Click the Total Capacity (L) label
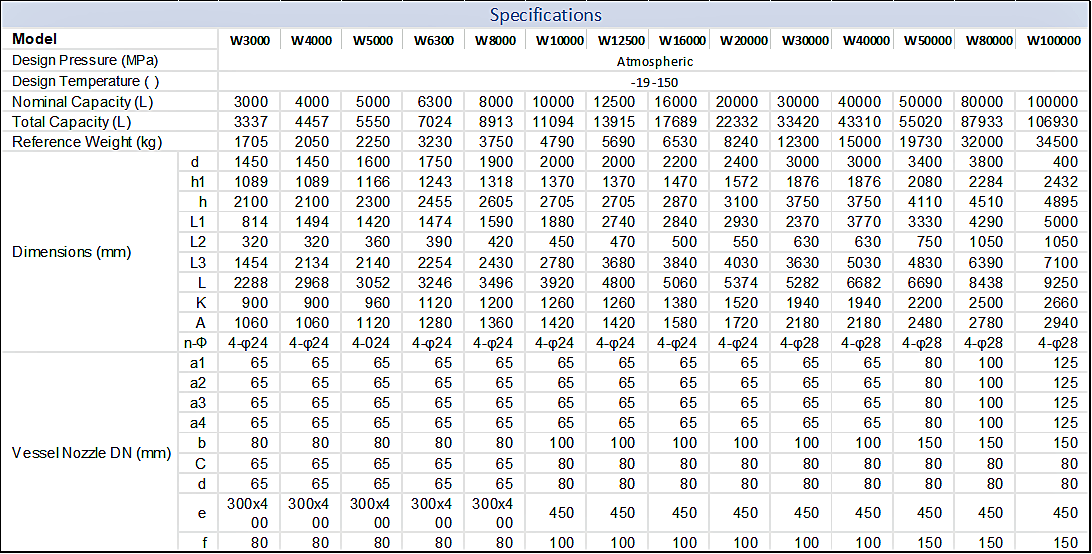Image resolution: width=1092 pixels, height=554 pixels. [71, 122]
